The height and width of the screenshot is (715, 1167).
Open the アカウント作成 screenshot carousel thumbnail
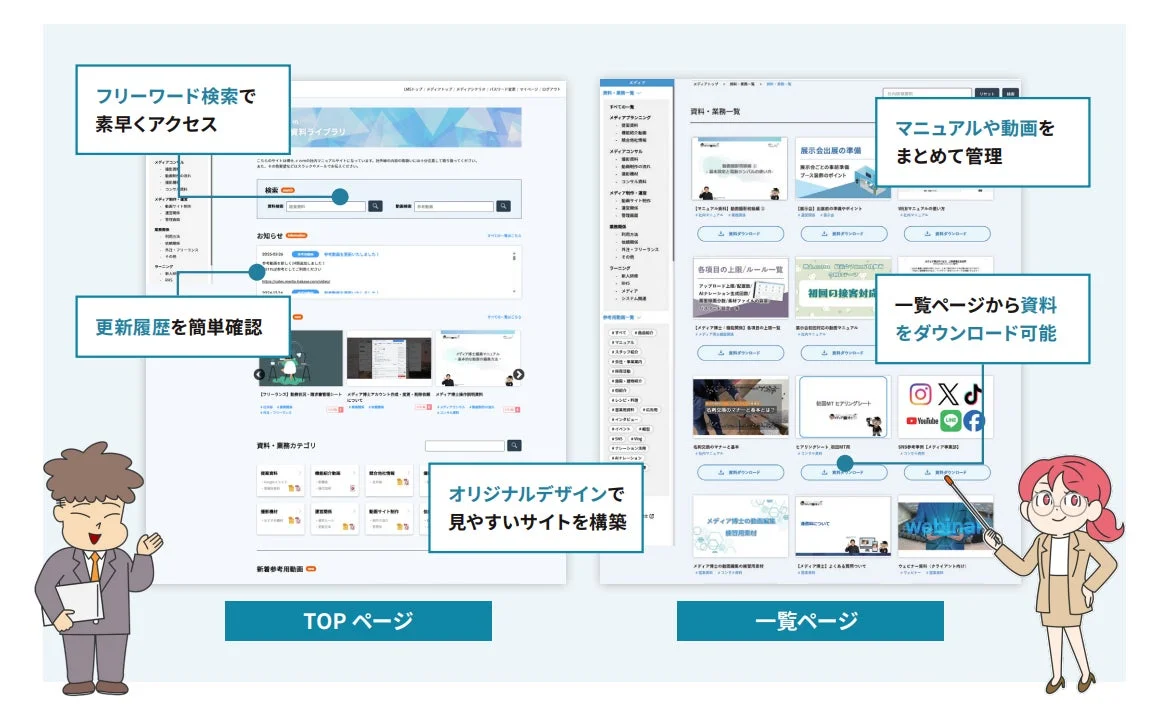click(389, 358)
